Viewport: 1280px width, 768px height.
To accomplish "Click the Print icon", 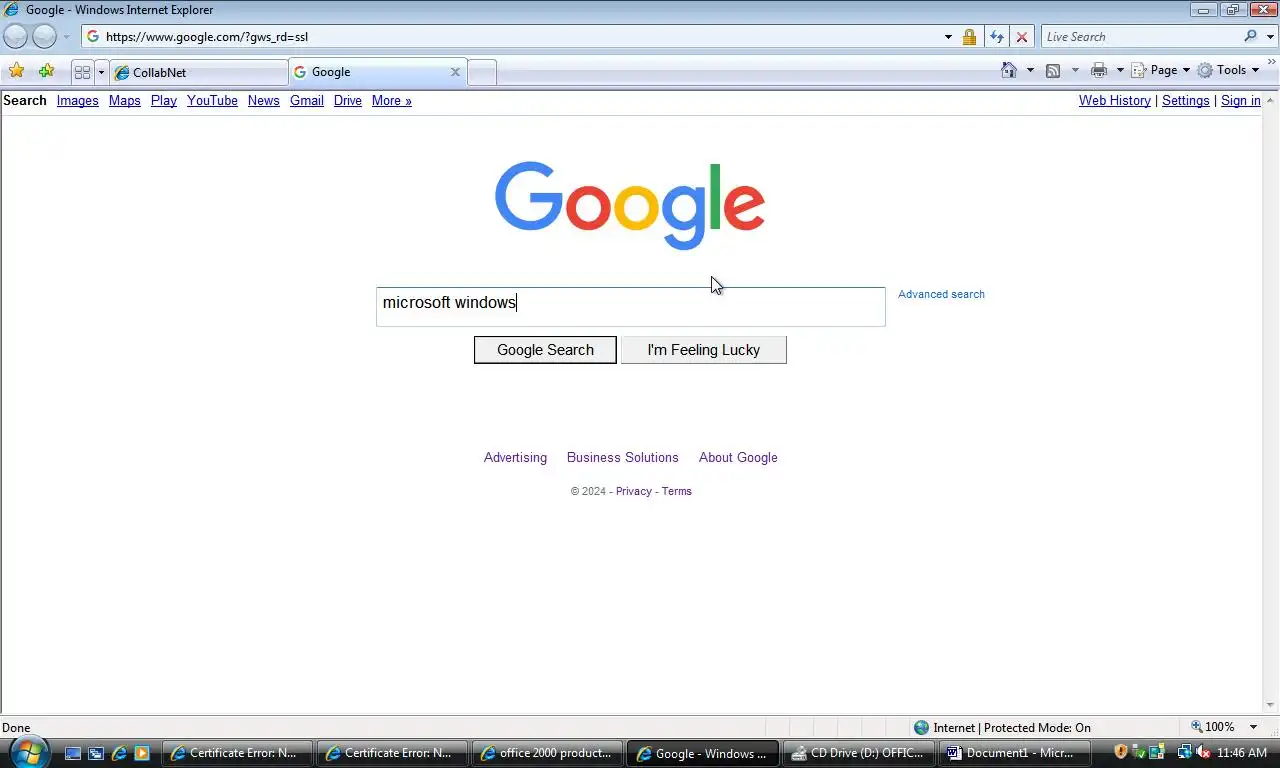I will coord(1099,70).
